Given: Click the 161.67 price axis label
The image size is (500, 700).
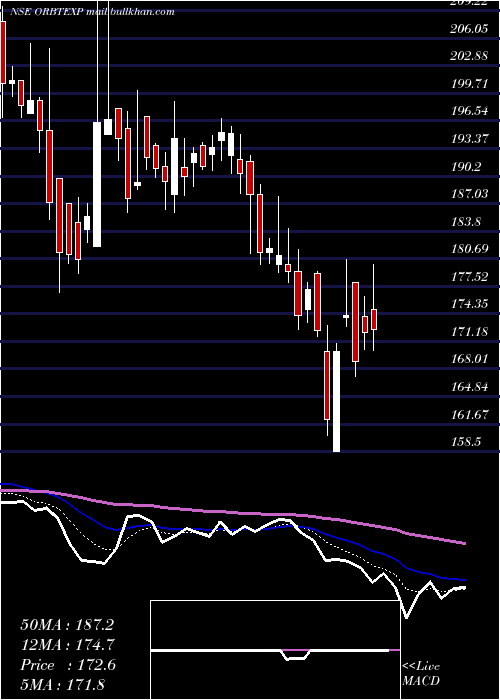Looking at the screenshot, I should 470,414.
